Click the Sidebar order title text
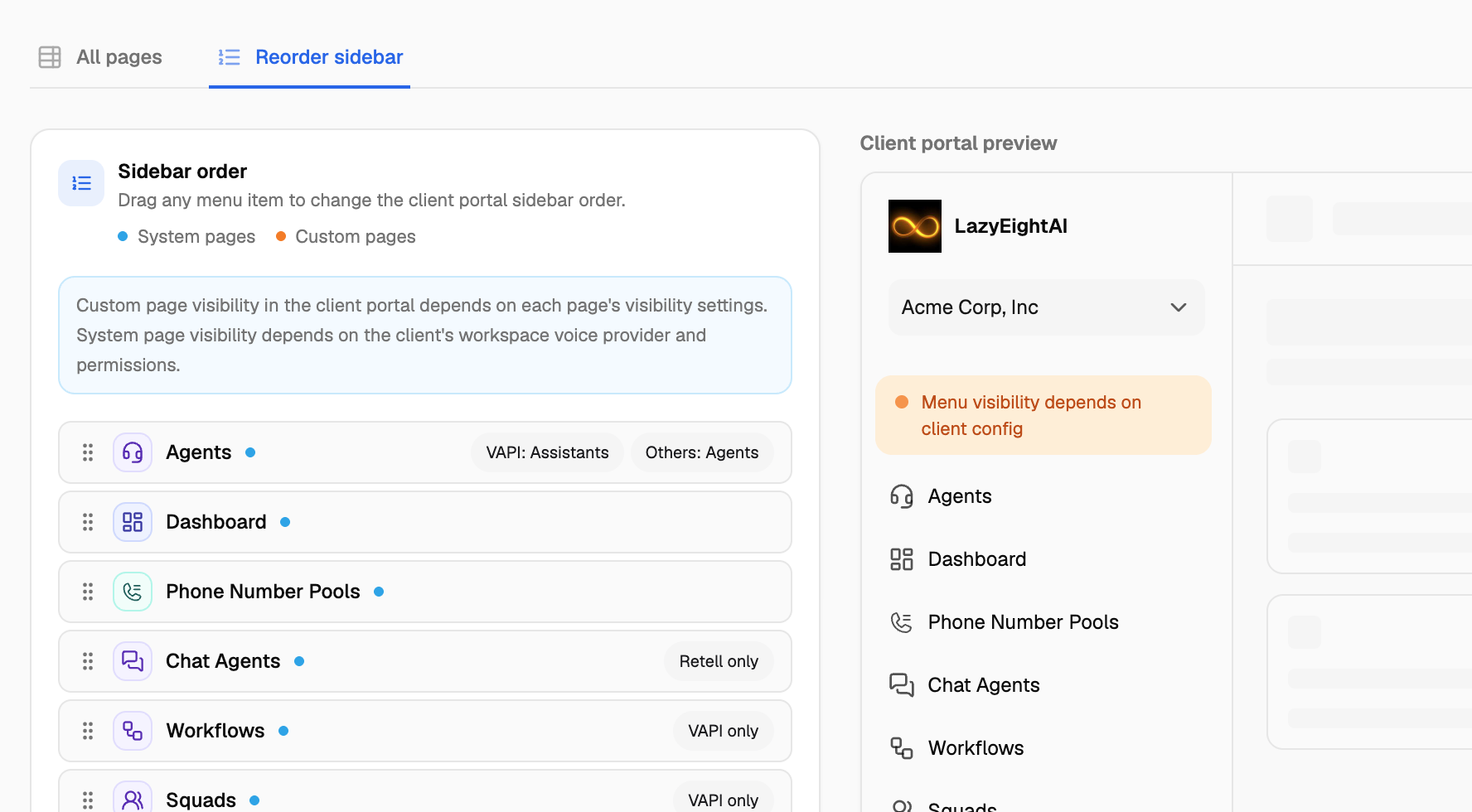 tap(182, 172)
